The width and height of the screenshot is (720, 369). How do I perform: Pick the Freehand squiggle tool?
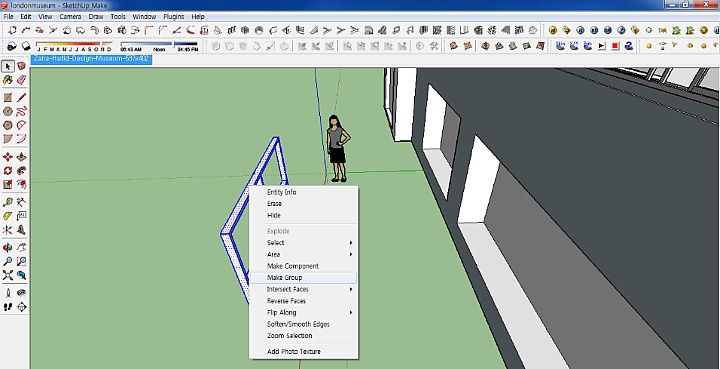(x=22, y=111)
